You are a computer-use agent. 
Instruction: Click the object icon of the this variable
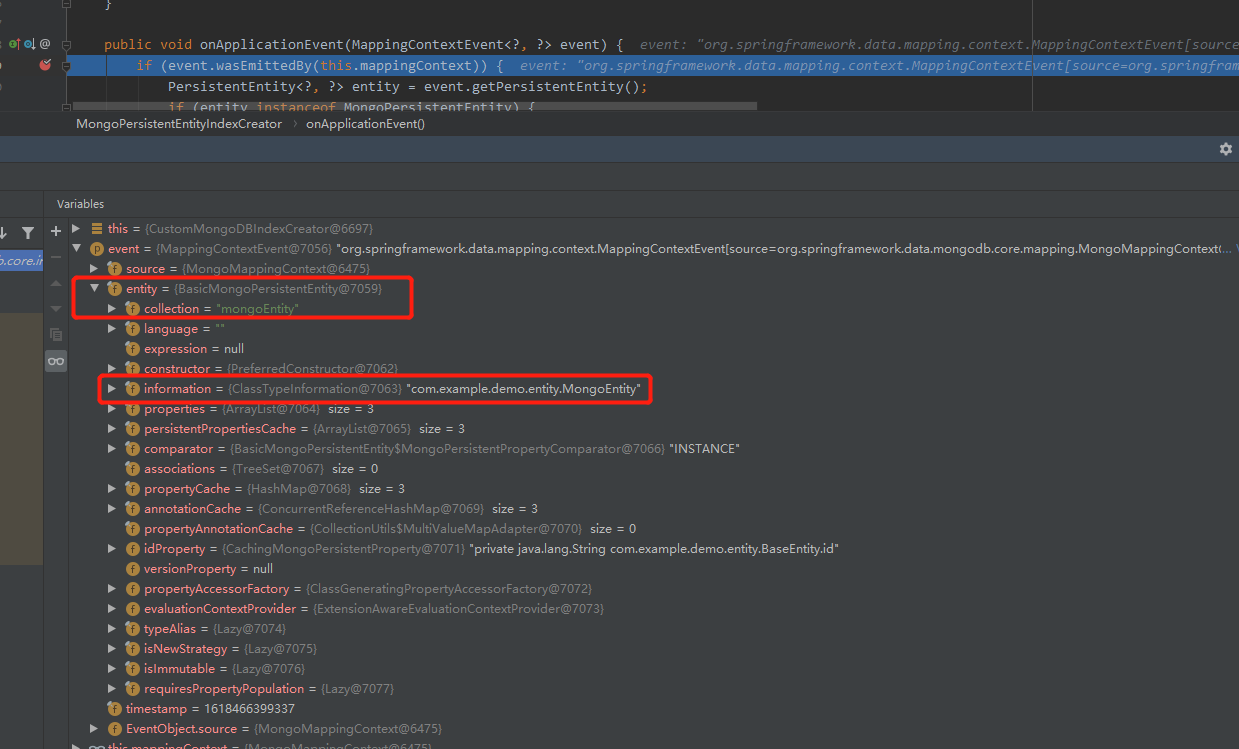97,229
